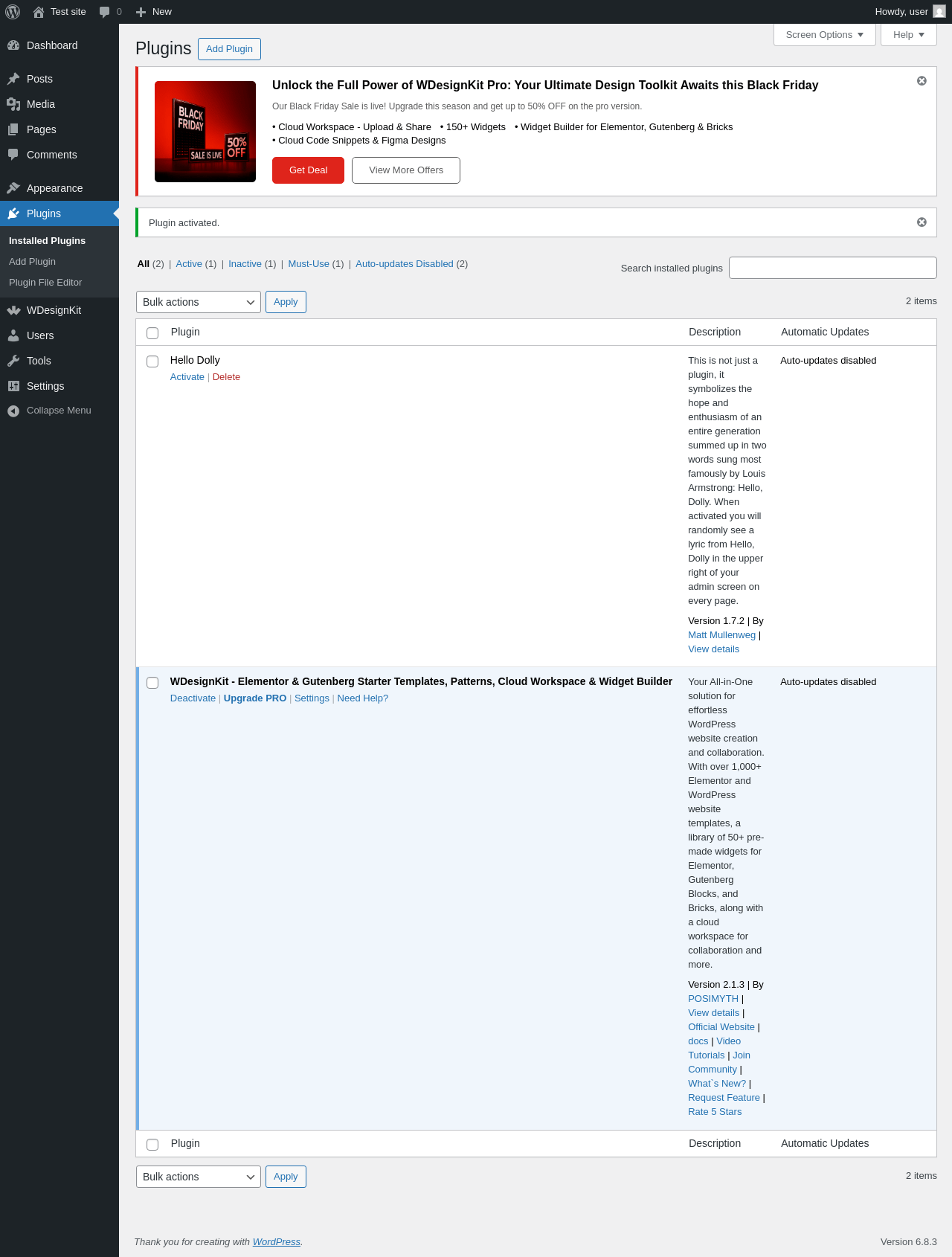Viewport: 952px width, 1257px height.
Task: Open Plugin File Editor submenu item
Action: [x=45, y=283]
